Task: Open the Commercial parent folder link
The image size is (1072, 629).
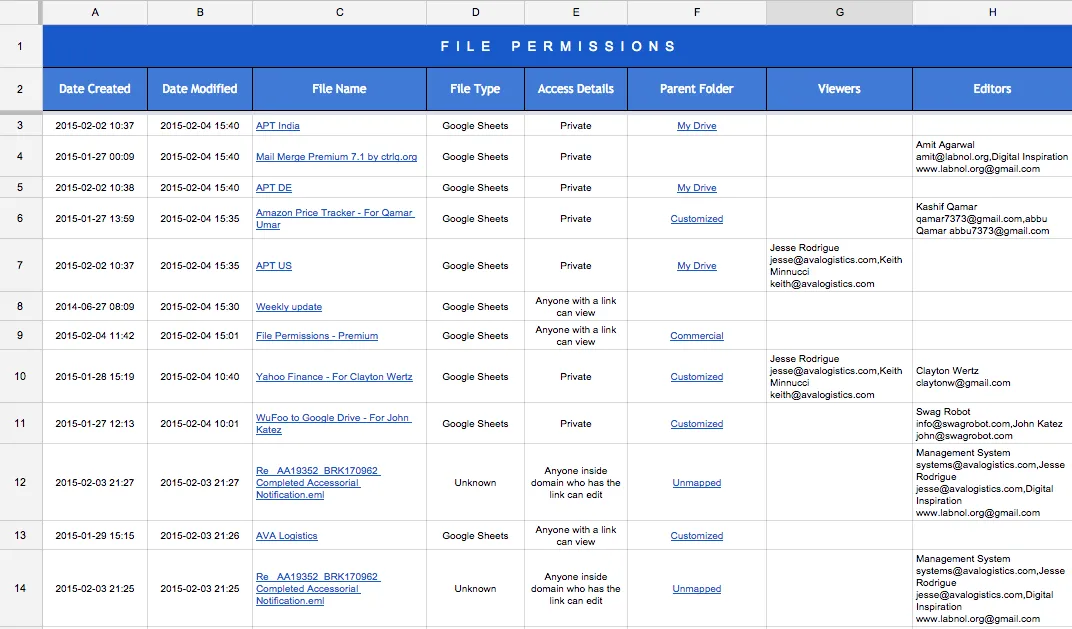Action: (696, 335)
